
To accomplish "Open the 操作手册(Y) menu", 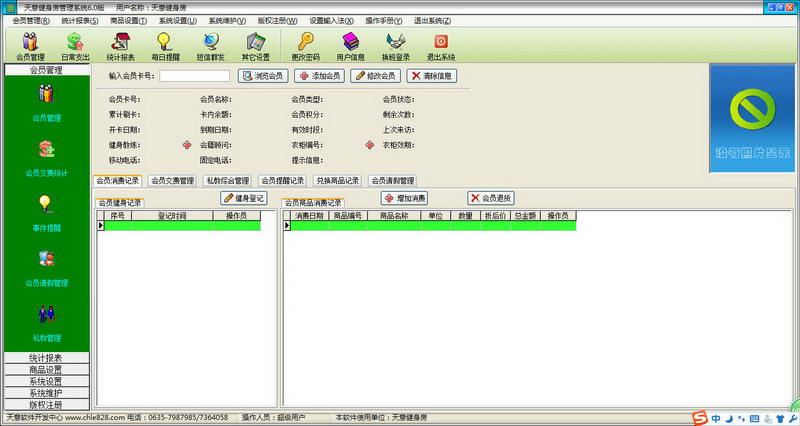I will (384, 21).
